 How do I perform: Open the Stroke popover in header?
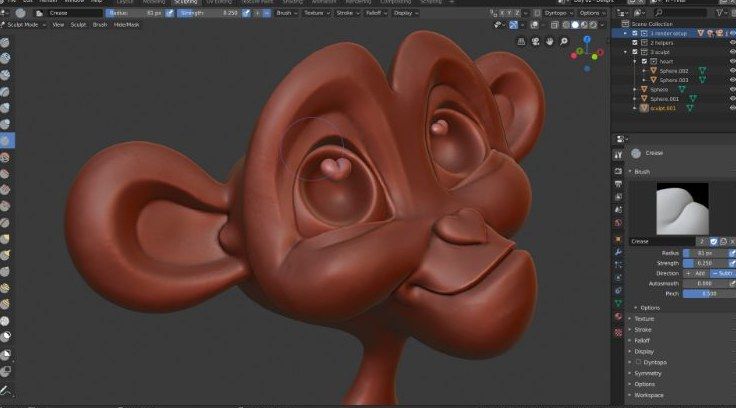347,13
